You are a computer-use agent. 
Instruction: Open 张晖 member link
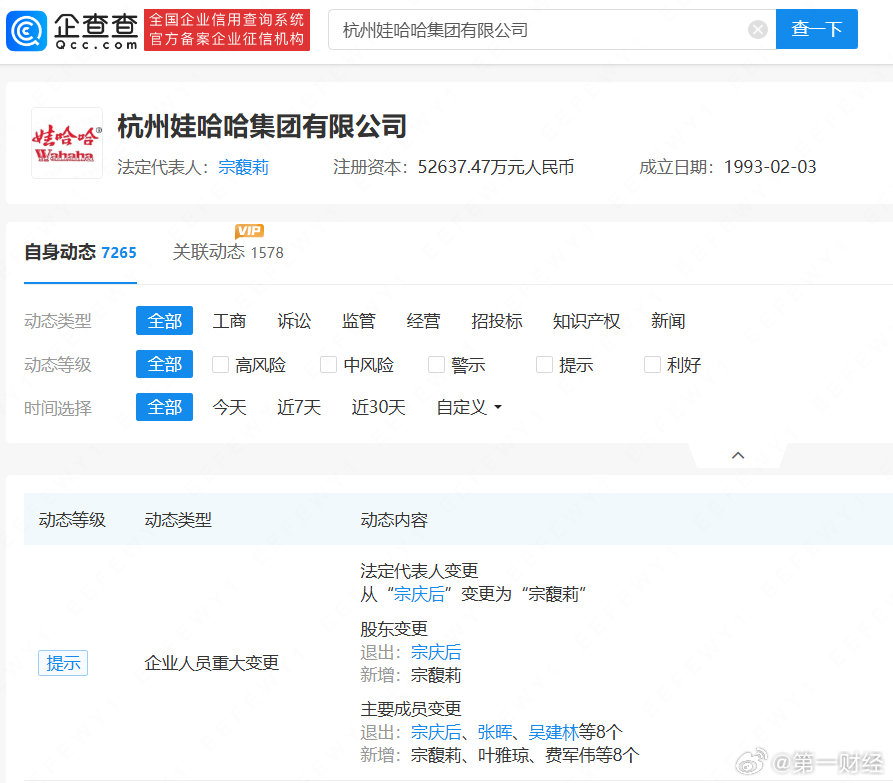coord(494,732)
